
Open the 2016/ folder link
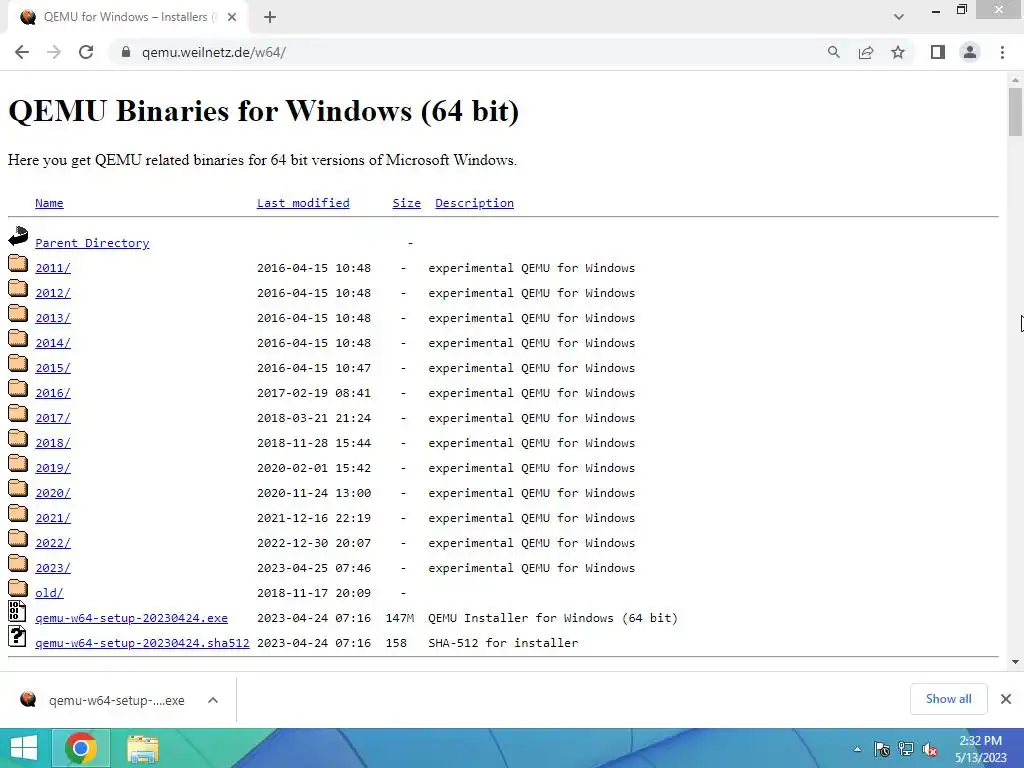pyautogui.click(x=53, y=393)
